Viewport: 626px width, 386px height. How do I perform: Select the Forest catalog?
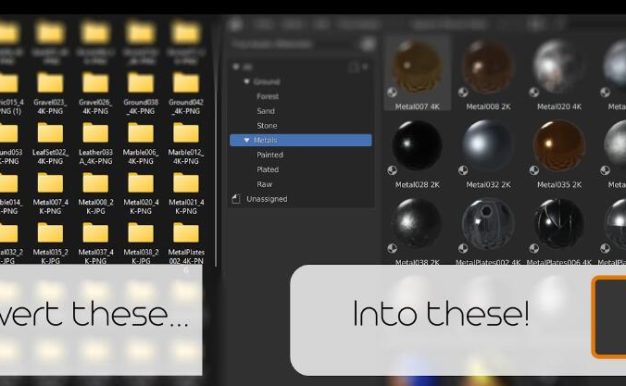coord(267,96)
